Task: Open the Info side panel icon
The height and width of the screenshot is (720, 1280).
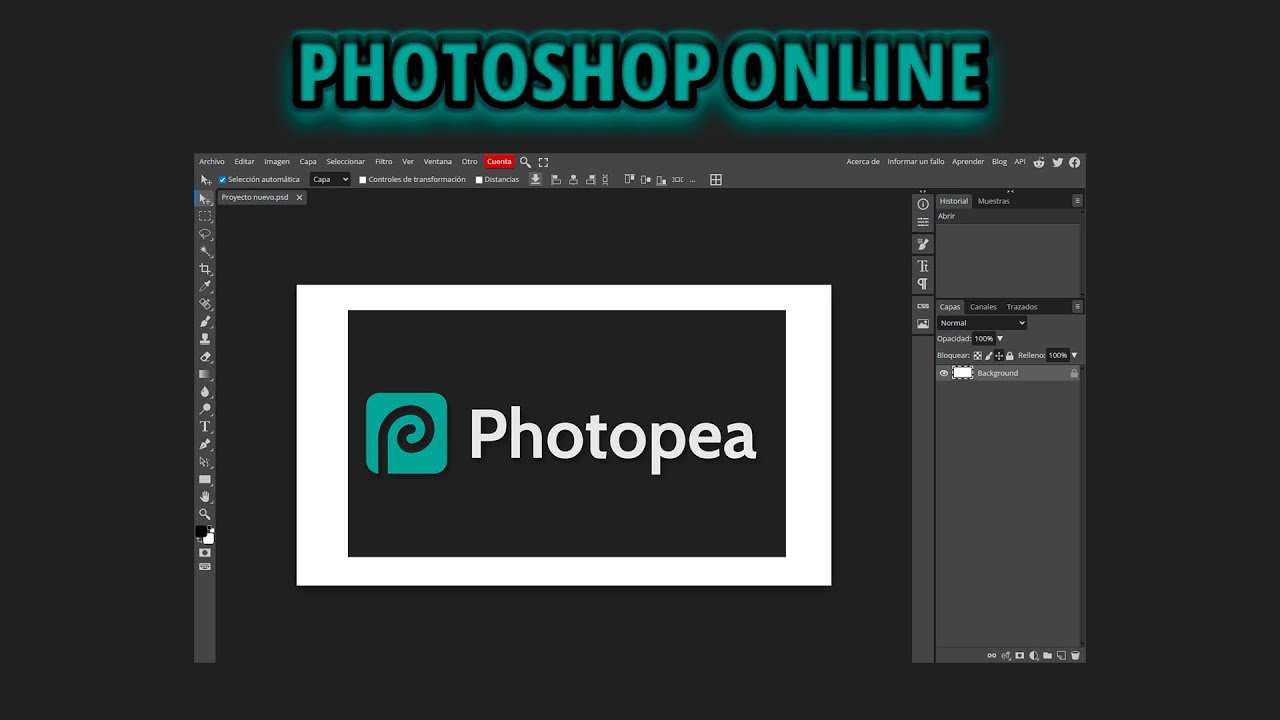Action: click(x=923, y=204)
